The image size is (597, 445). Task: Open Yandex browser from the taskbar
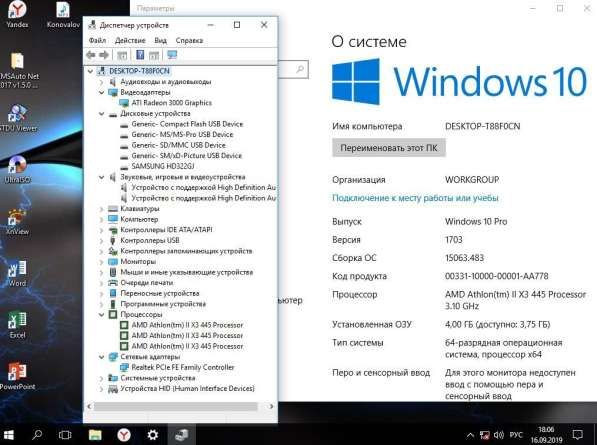(124, 435)
